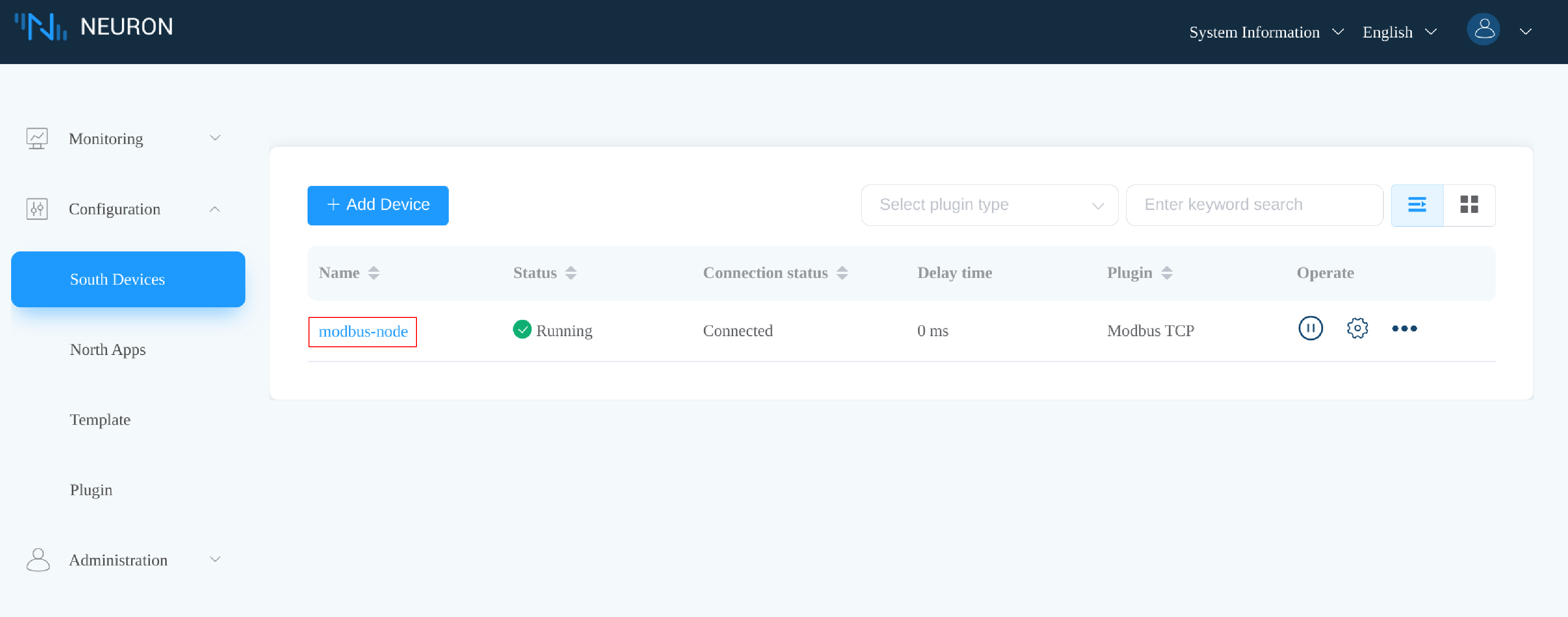The image size is (1568, 617).
Task: Open more actions for modbus-node
Action: (1404, 328)
